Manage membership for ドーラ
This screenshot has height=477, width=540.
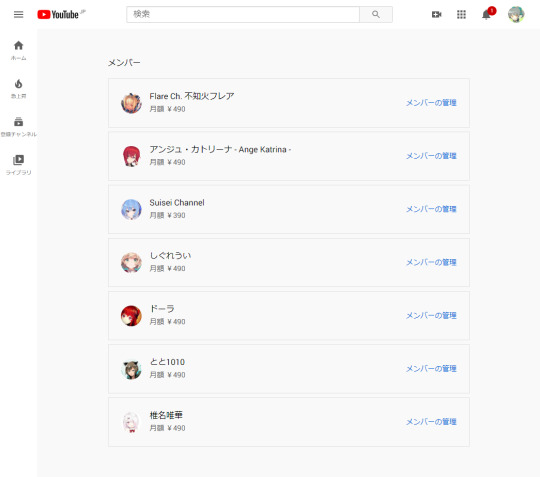[x=431, y=315]
